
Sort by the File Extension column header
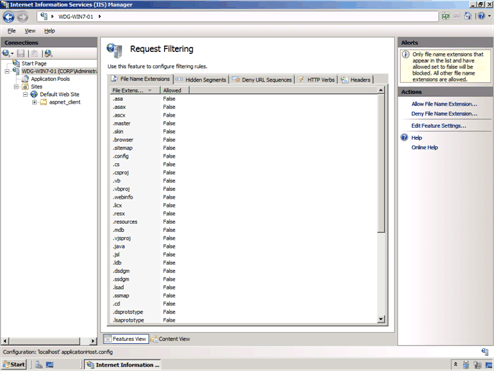135,90
